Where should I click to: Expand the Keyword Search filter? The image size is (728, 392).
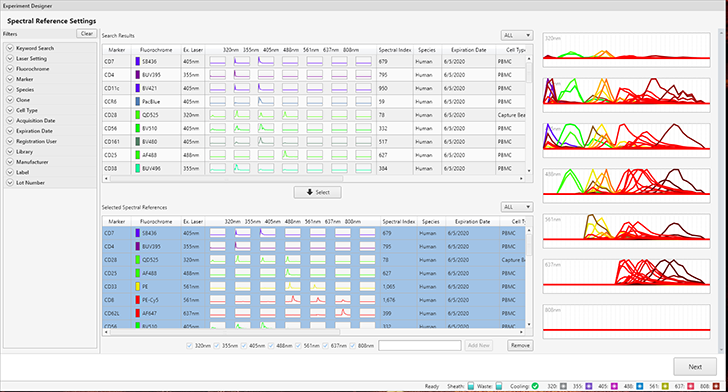click(10, 48)
